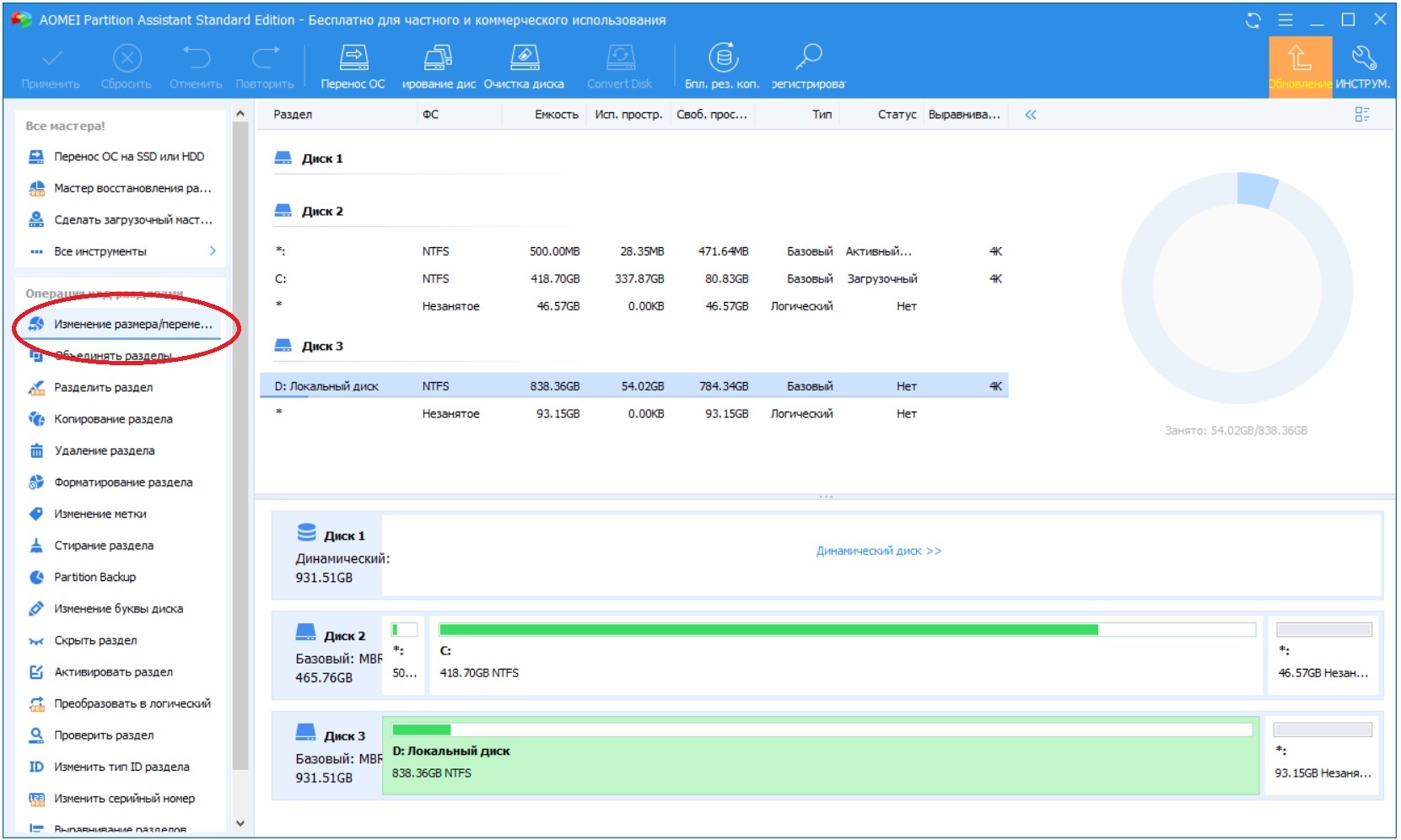Select the 46.57GB unallocated block on Диск 2
This screenshot has height=840, width=1401.
(x=1323, y=654)
